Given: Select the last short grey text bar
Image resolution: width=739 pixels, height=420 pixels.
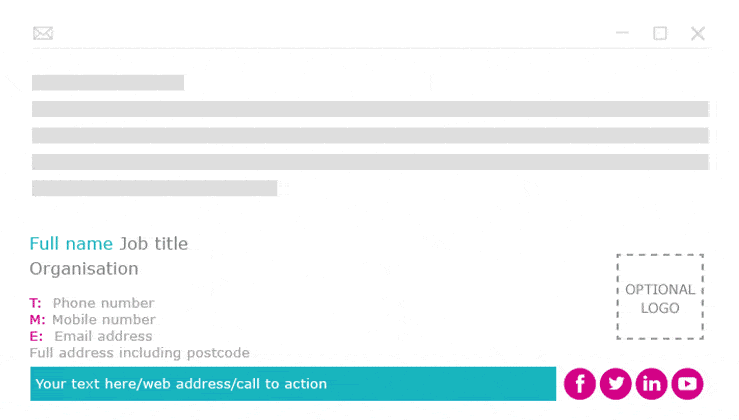Looking at the screenshot, I should (155, 188).
